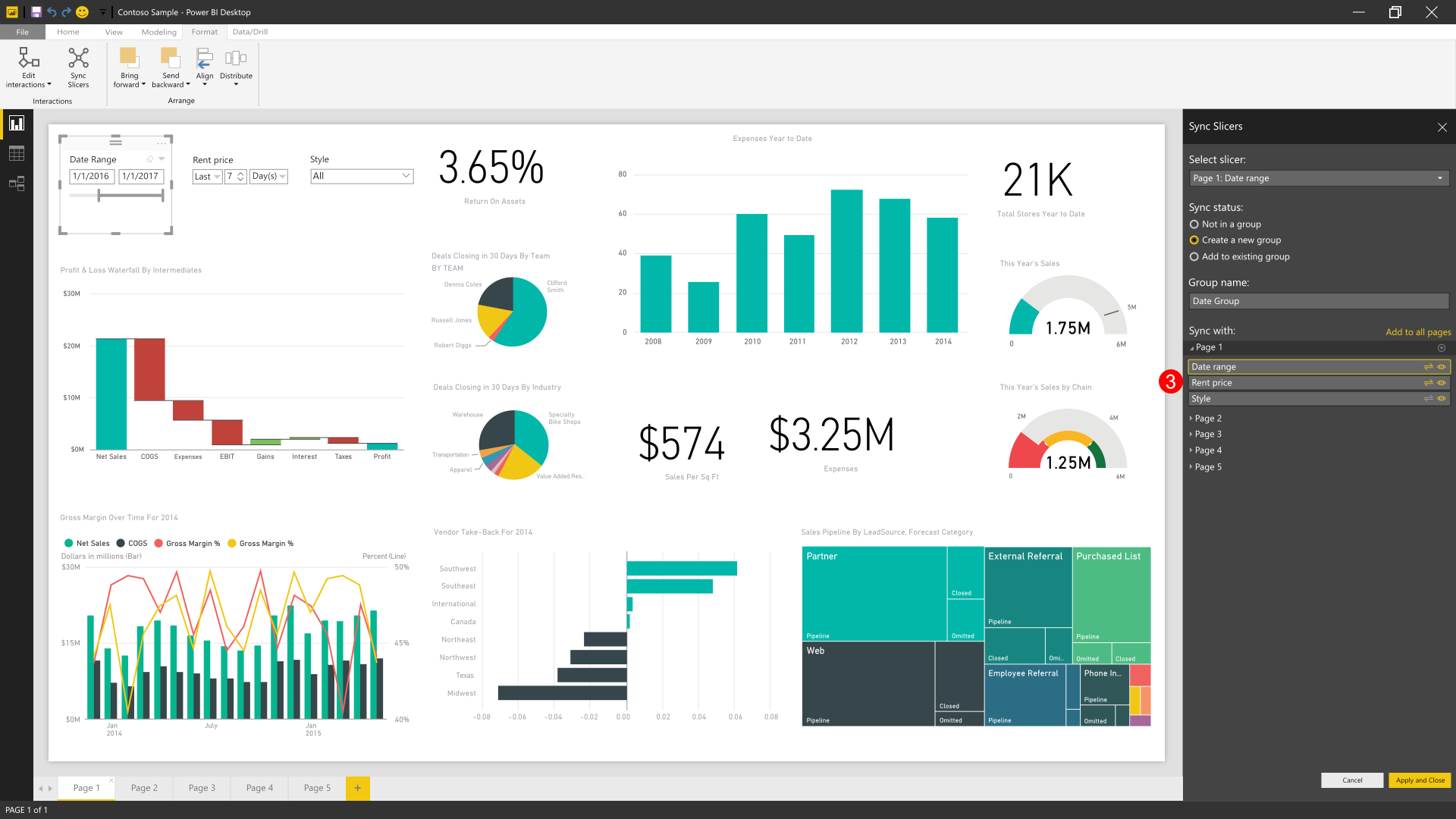This screenshot has height=819, width=1456.
Task: Toggle sync arrows for Rent price slicer
Action: pos(1428,383)
